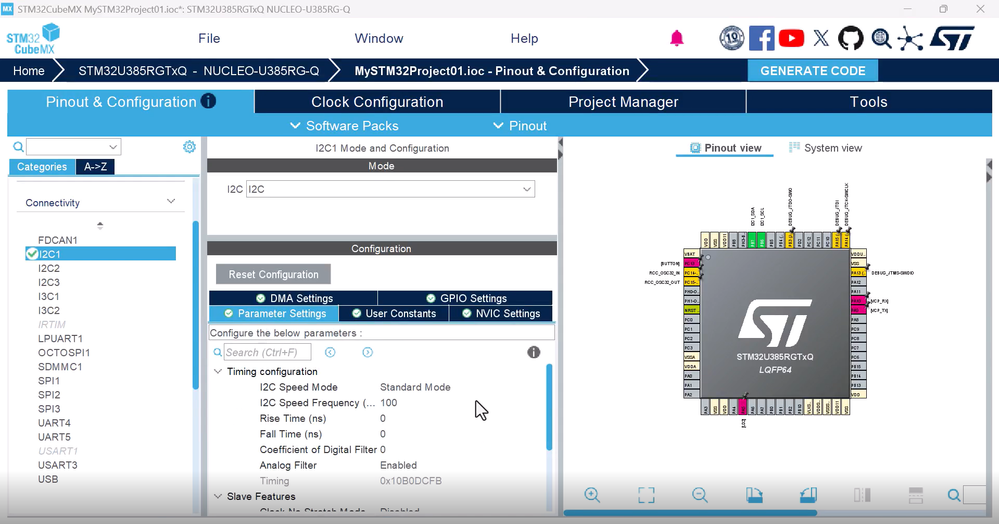
Task: Show peripherals by Categories
Action: pos(42,166)
